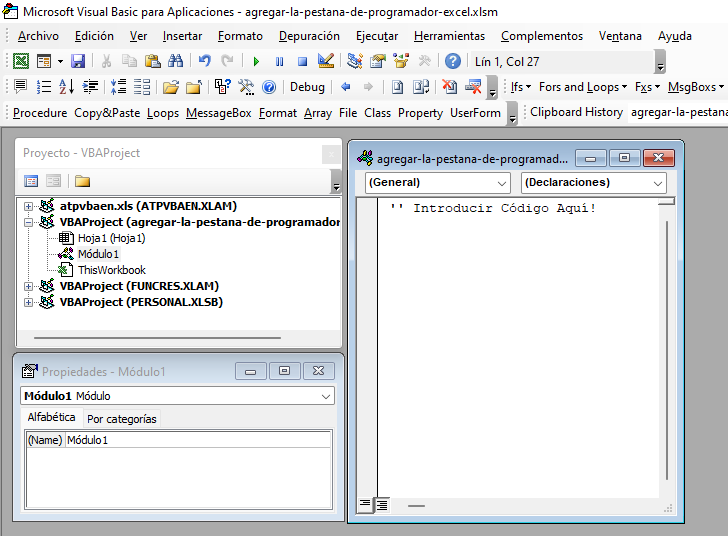
Task: Click the Pause/Break icon
Action: coord(280,61)
